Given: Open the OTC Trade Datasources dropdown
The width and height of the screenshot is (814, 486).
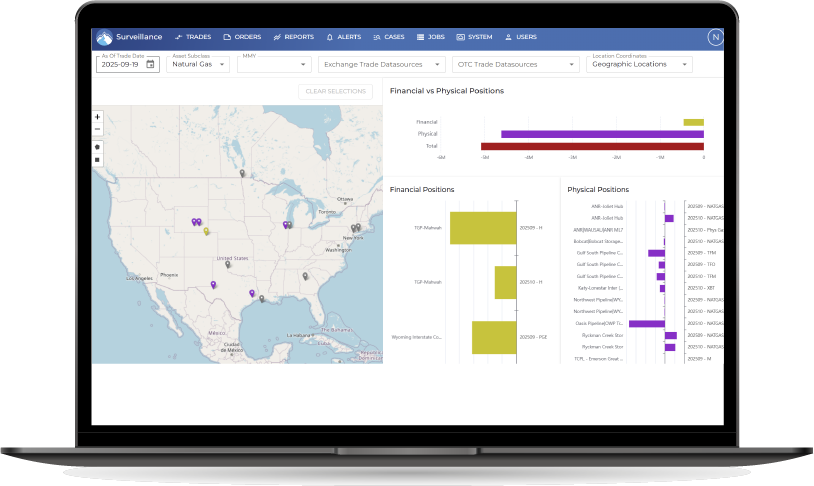Looking at the screenshot, I should click(x=514, y=64).
